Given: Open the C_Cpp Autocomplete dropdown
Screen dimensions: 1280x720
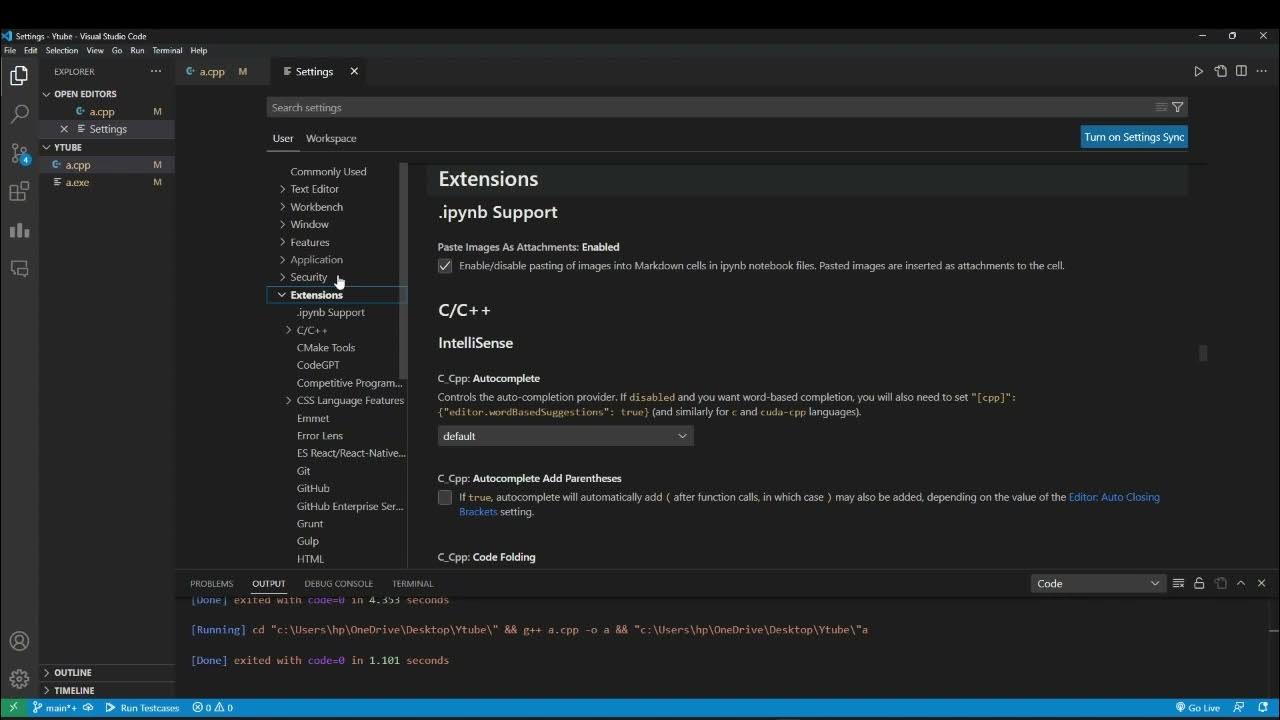Looking at the screenshot, I should pyautogui.click(x=565, y=436).
